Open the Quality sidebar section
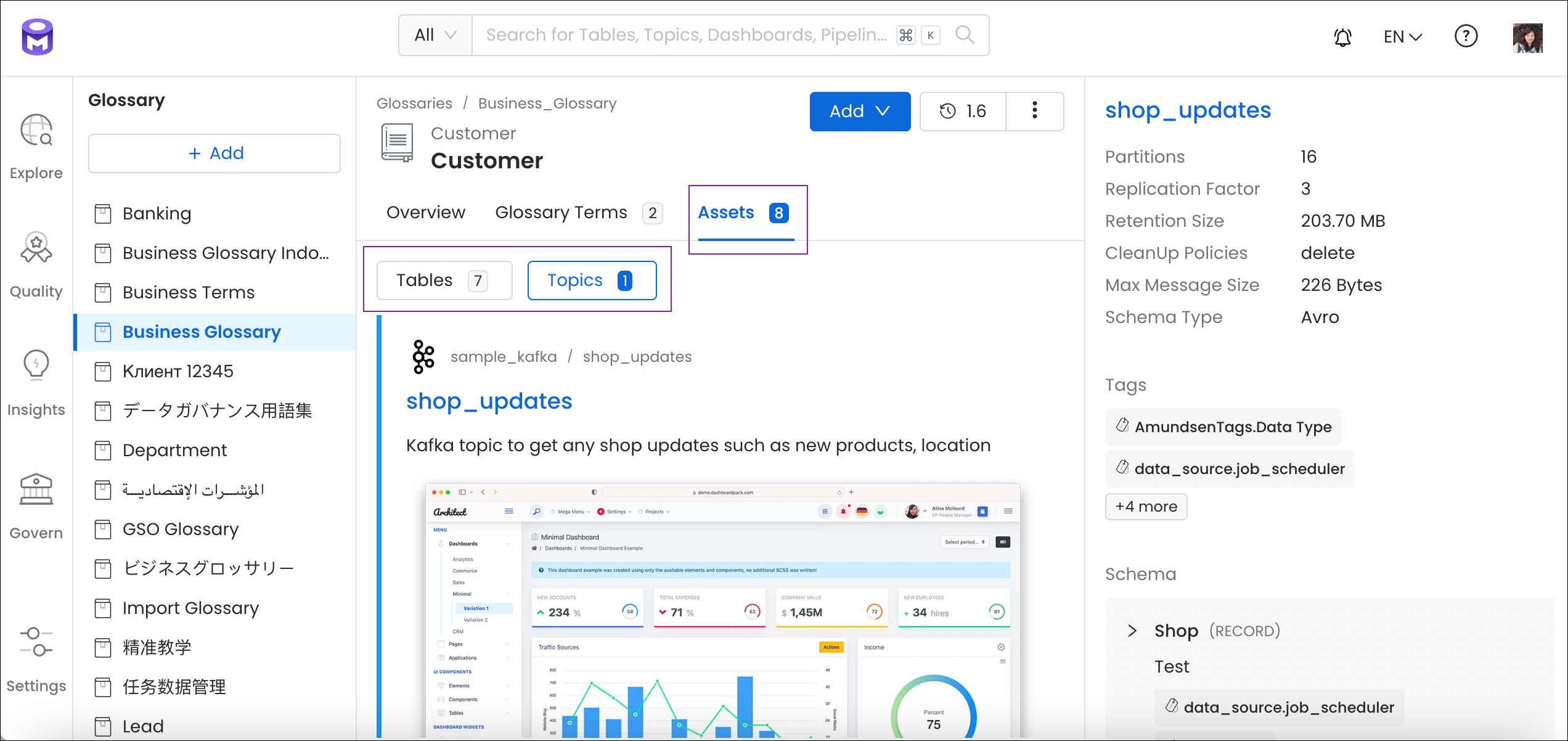Screen dimensions: 1568x741 pyautogui.click(x=36, y=265)
